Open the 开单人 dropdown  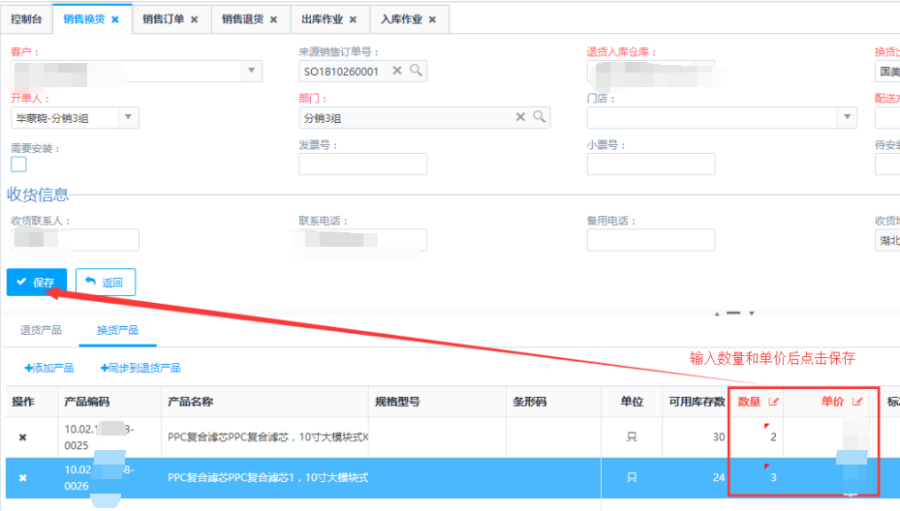pyautogui.click(x=127, y=117)
